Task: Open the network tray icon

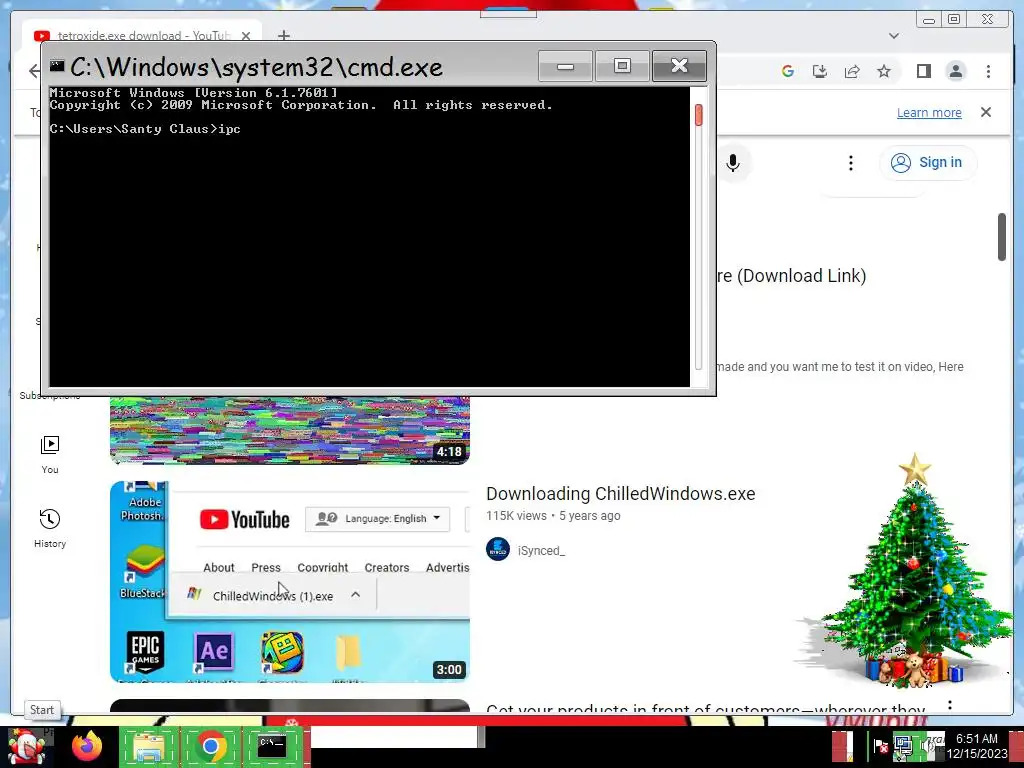Action: point(904,746)
